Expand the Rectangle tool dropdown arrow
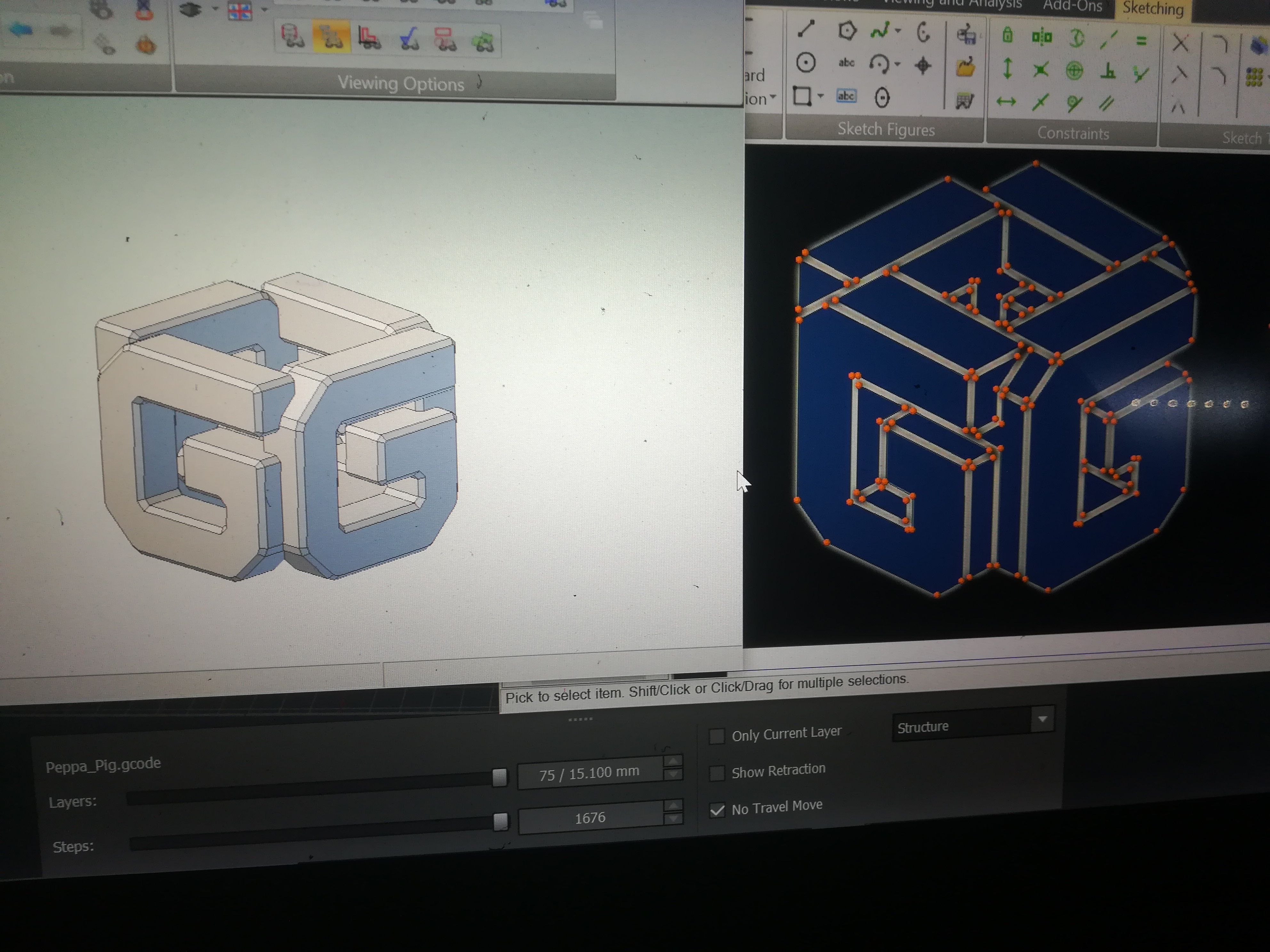This screenshot has width=1270, height=952. tap(820, 96)
